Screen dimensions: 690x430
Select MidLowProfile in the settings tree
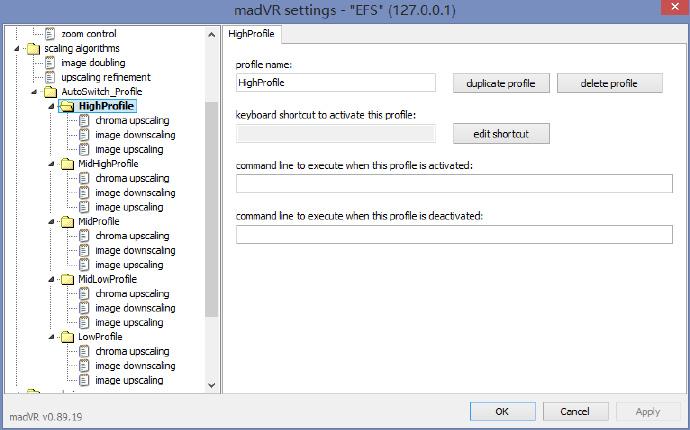(x=107, y=279)
